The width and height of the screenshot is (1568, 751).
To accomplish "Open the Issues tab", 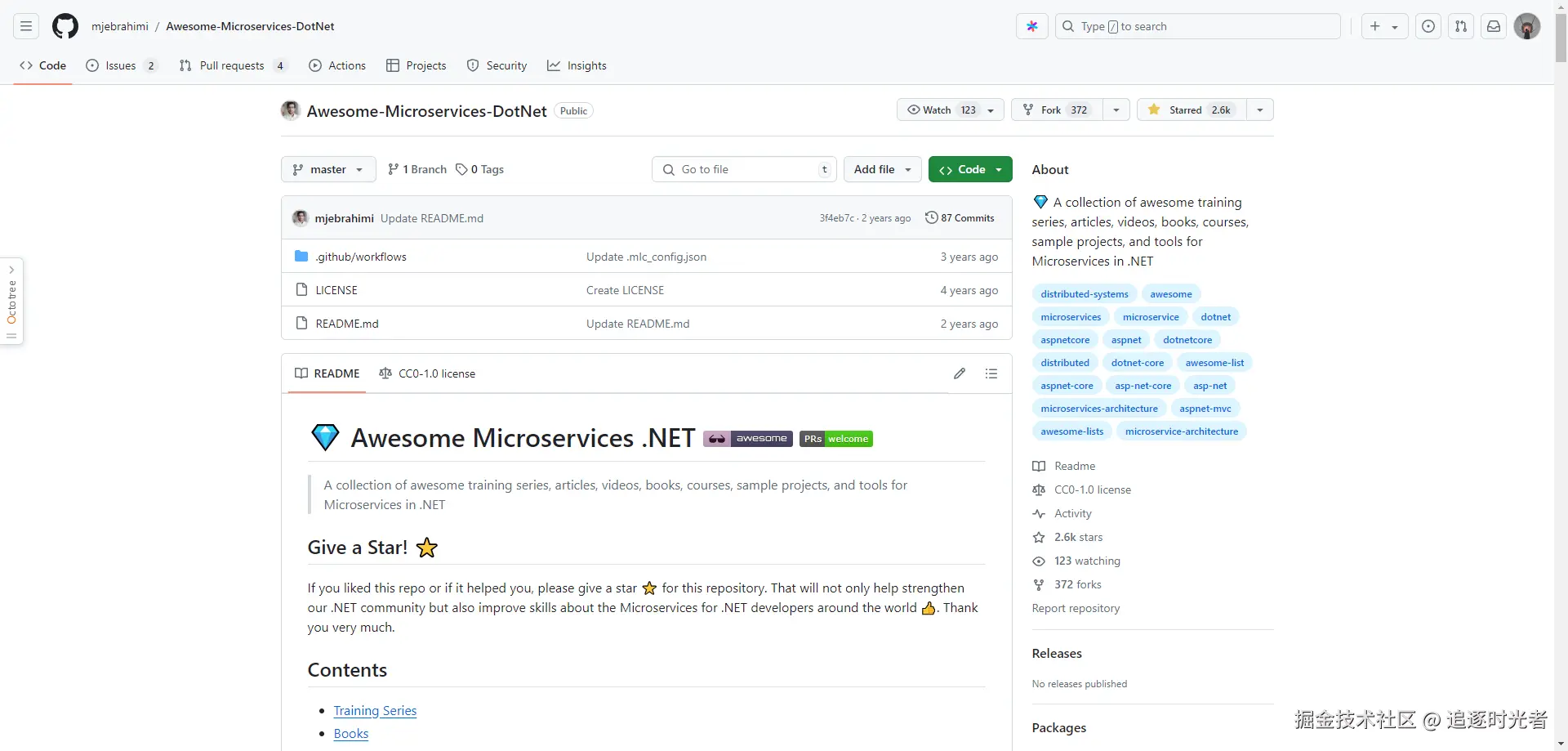I will 121,65.
